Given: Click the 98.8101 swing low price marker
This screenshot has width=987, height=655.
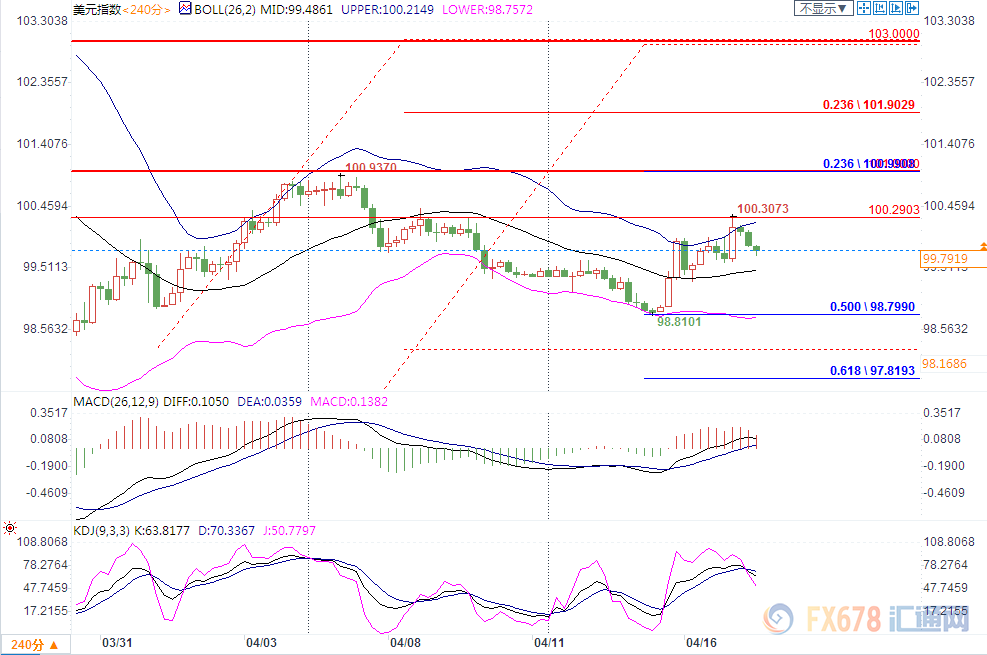Looking at the screenshot, I should click(x=682, y=322).
